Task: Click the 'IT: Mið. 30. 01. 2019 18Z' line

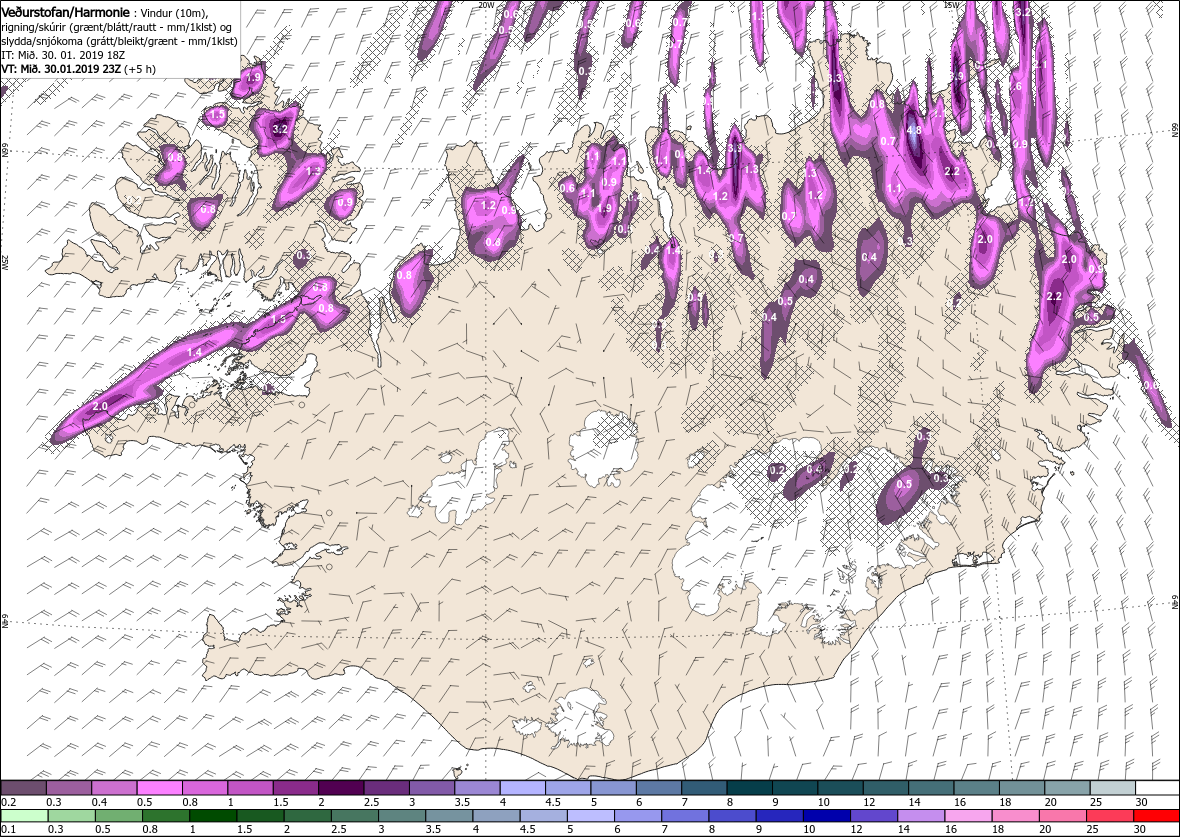Action: [63, 55]
